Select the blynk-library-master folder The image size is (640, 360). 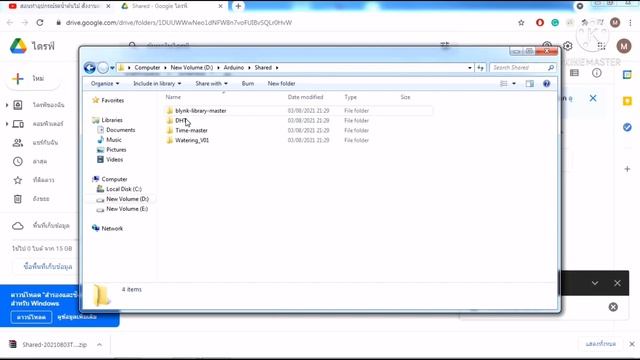point(200,111)
